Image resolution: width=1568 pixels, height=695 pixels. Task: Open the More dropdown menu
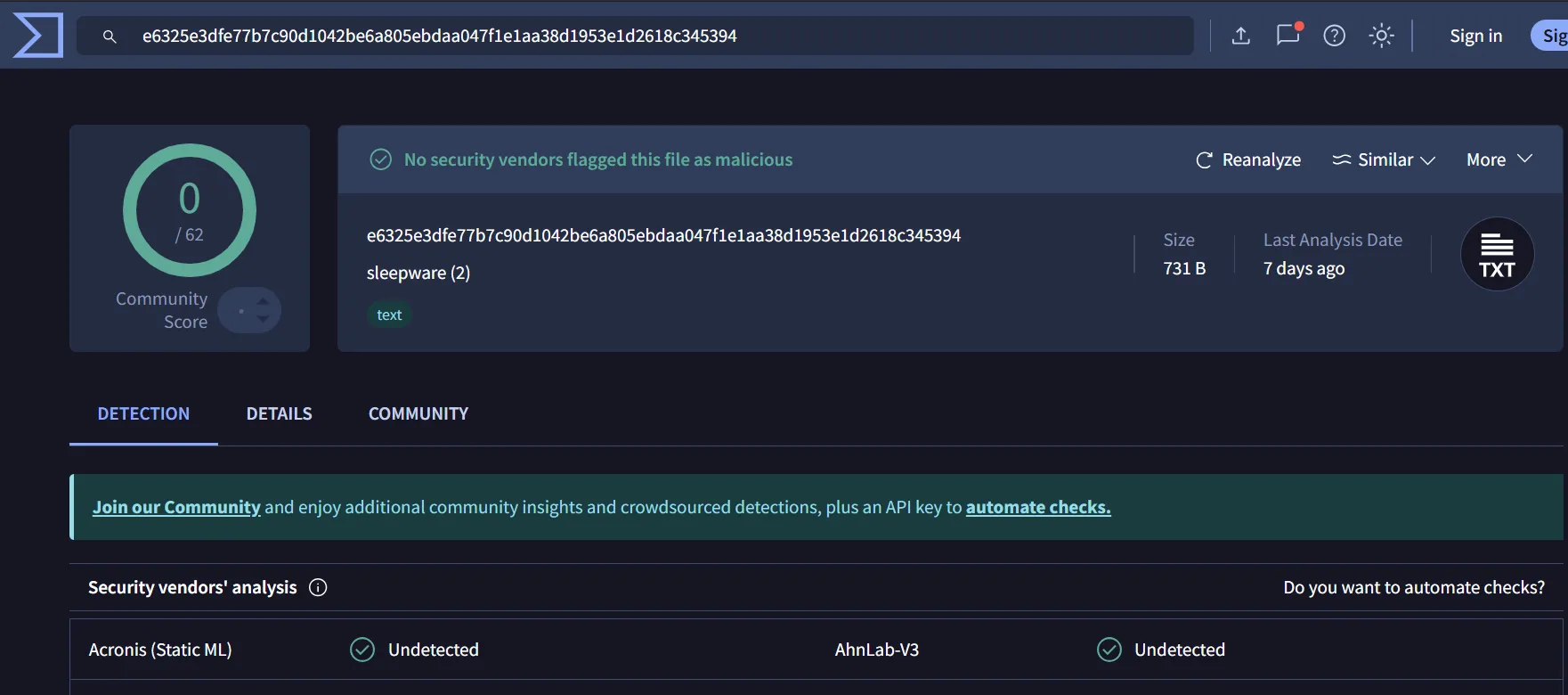1499,159
